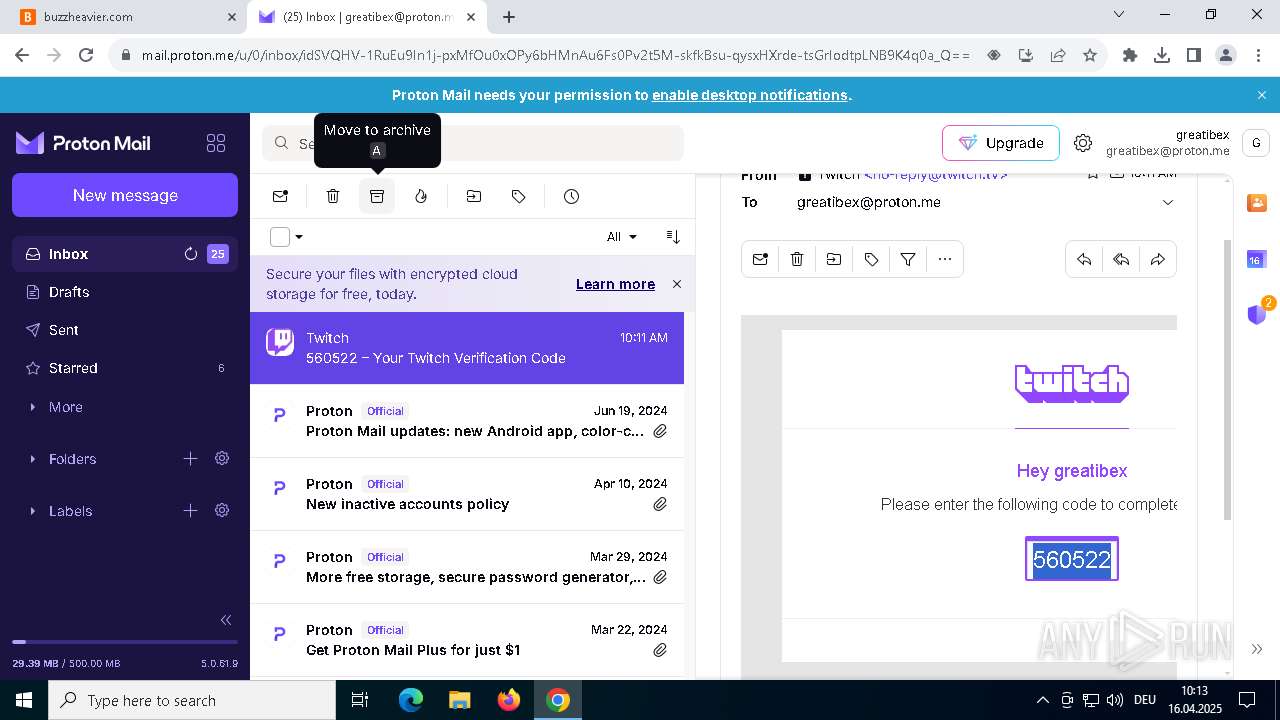Open security center shield icon
The width and height of the screenshot is (1280, 720).
1257,314
